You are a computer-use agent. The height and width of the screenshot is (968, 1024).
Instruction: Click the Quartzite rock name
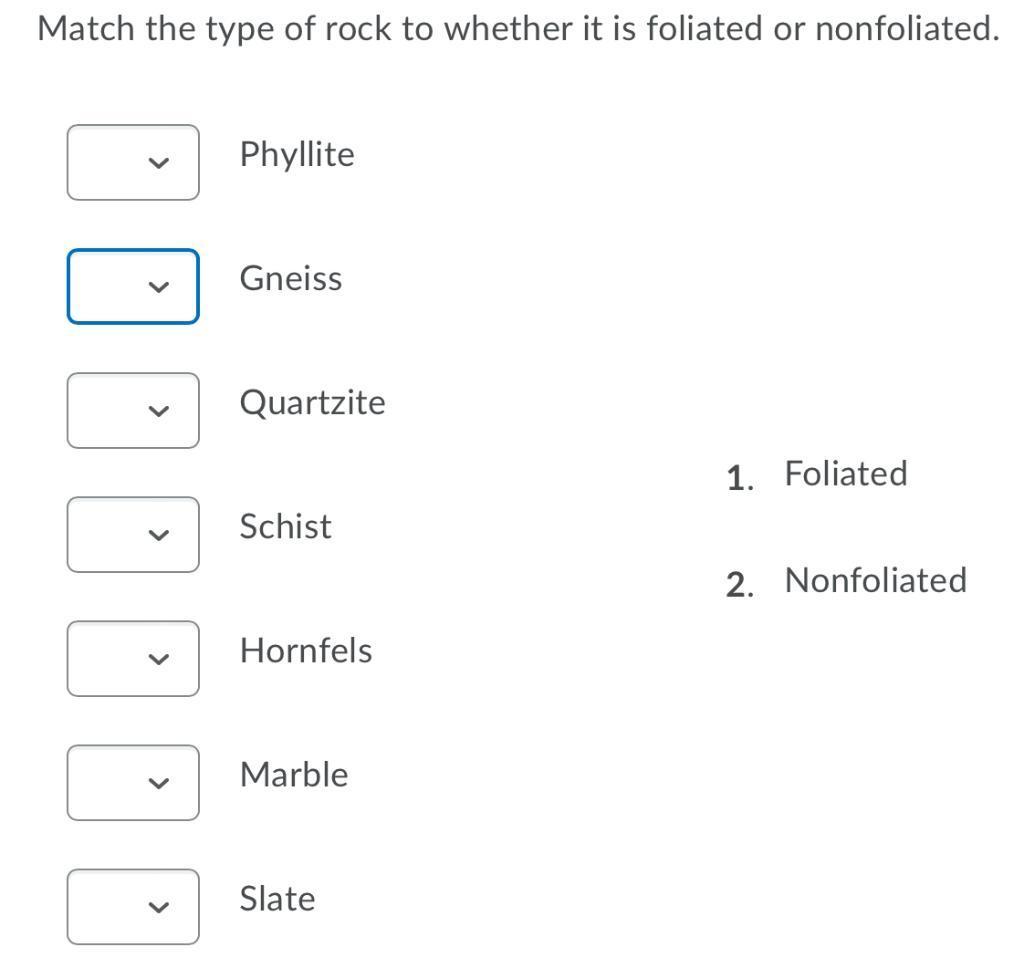pos(312,403)
